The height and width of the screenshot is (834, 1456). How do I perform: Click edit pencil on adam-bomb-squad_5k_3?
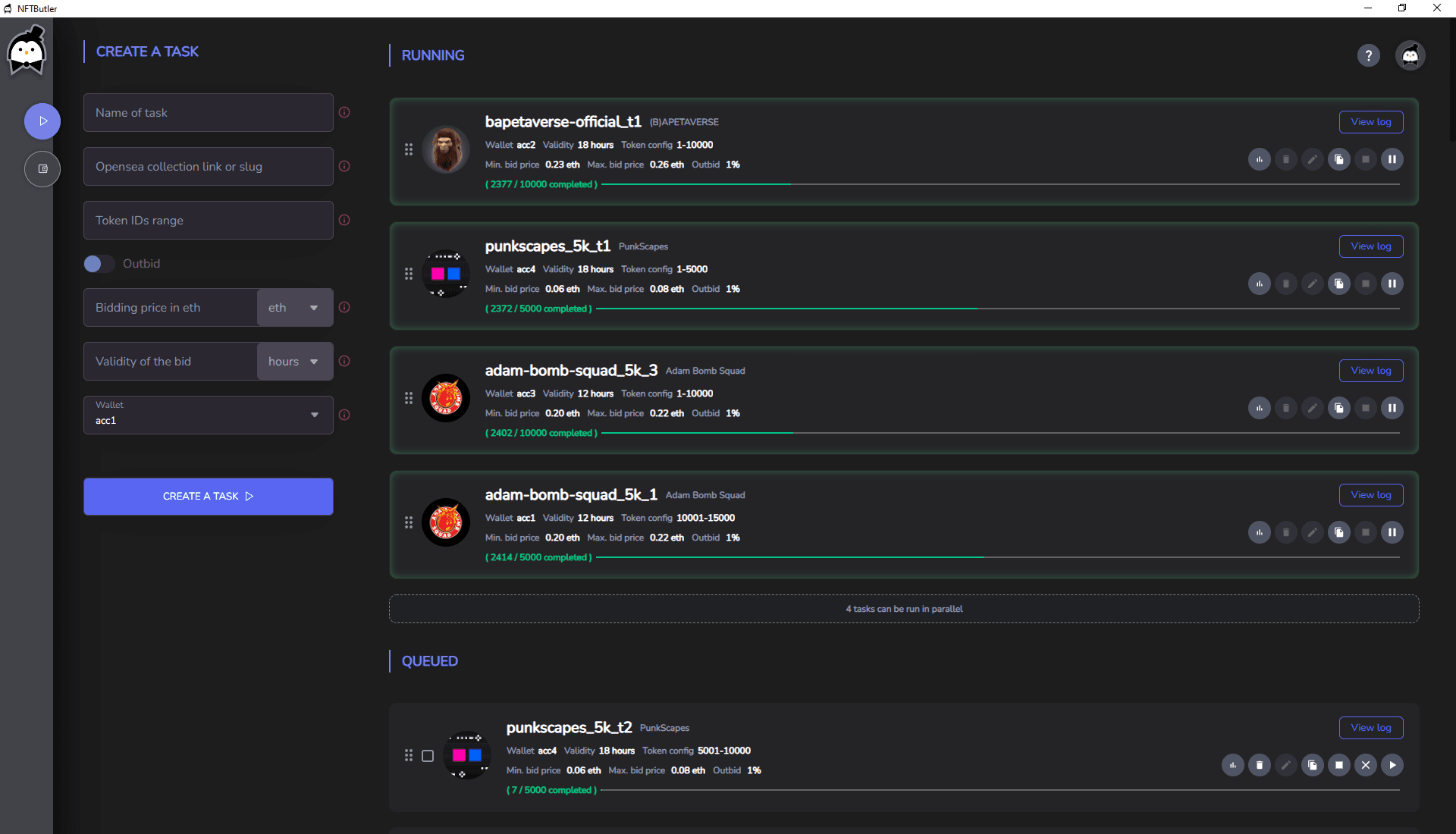pyautogui.click(x=1313, y=408)
